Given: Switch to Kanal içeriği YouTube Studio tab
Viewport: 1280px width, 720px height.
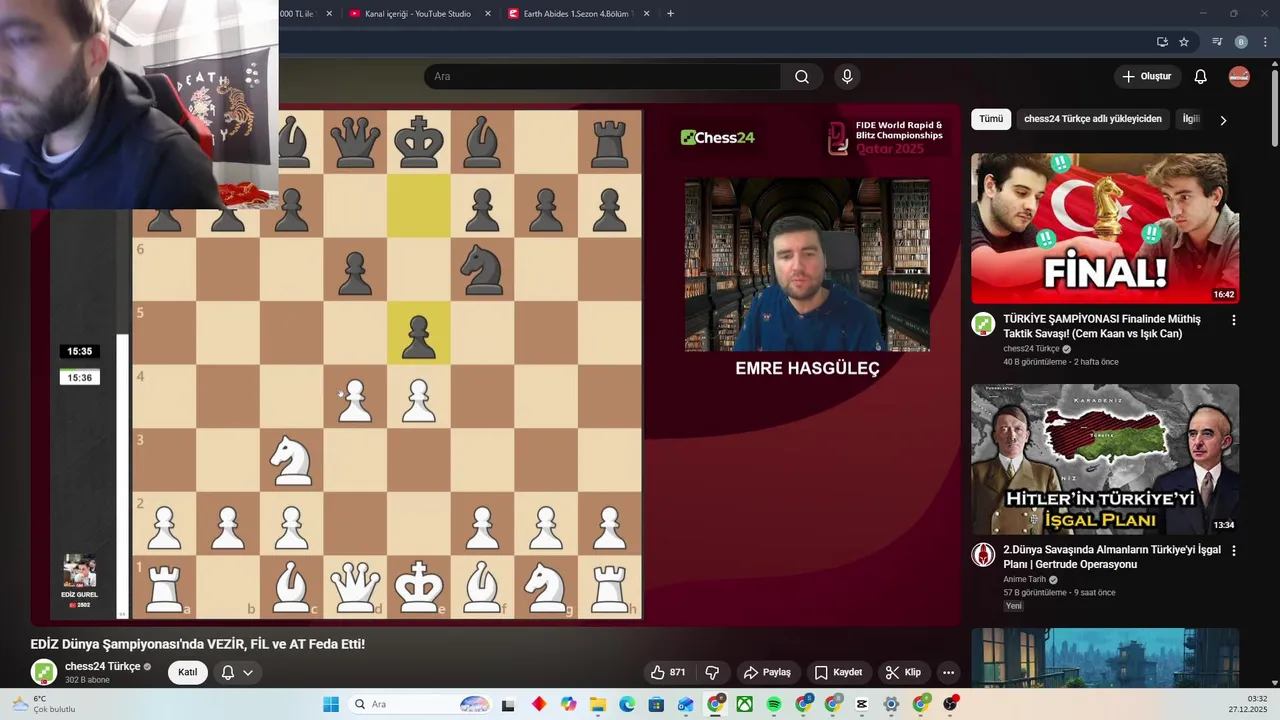Looking at the screenshot, I should coord(418,14).
